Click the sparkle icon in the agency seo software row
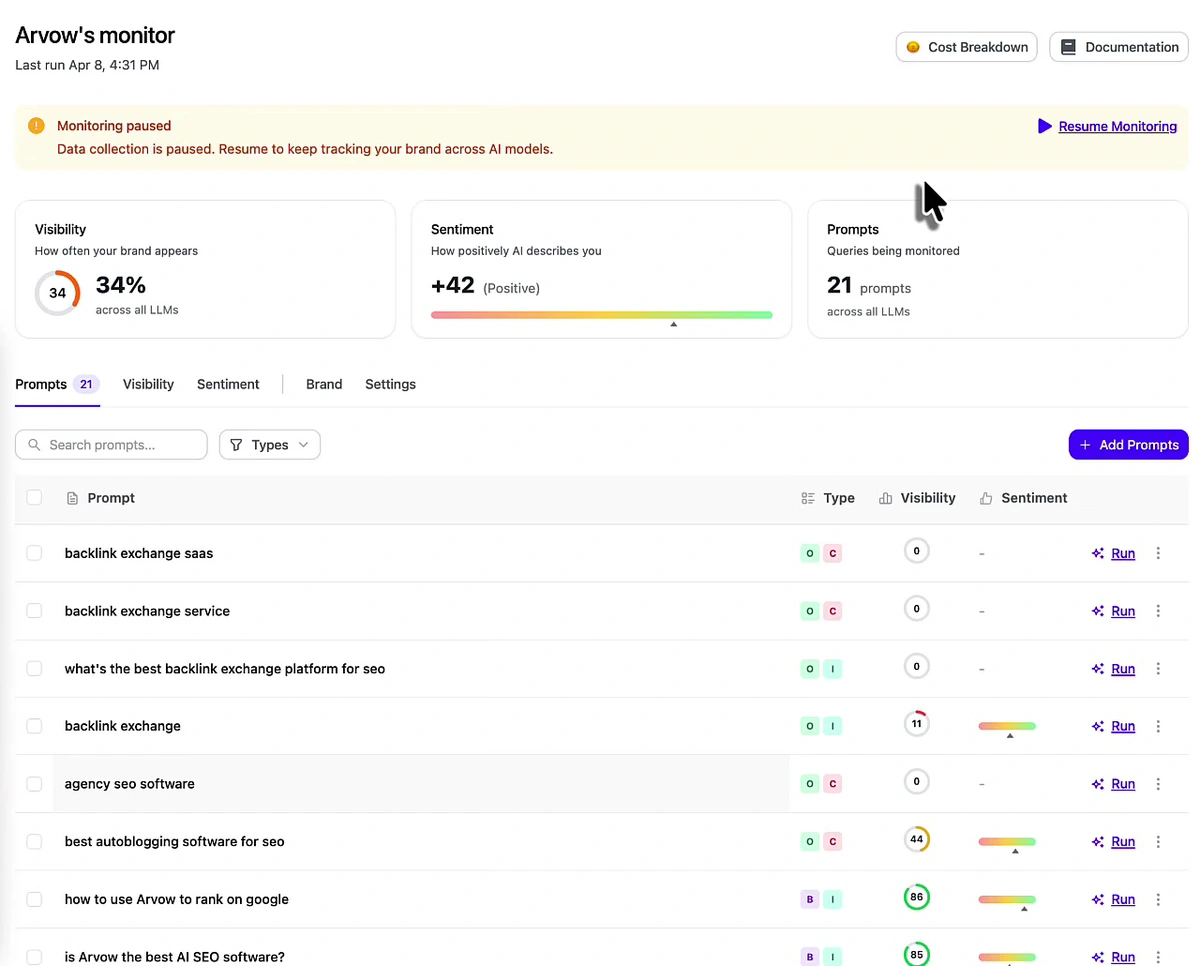Image resolution: width=1200 pixels, height=966 pixels. click(1098, 784)
